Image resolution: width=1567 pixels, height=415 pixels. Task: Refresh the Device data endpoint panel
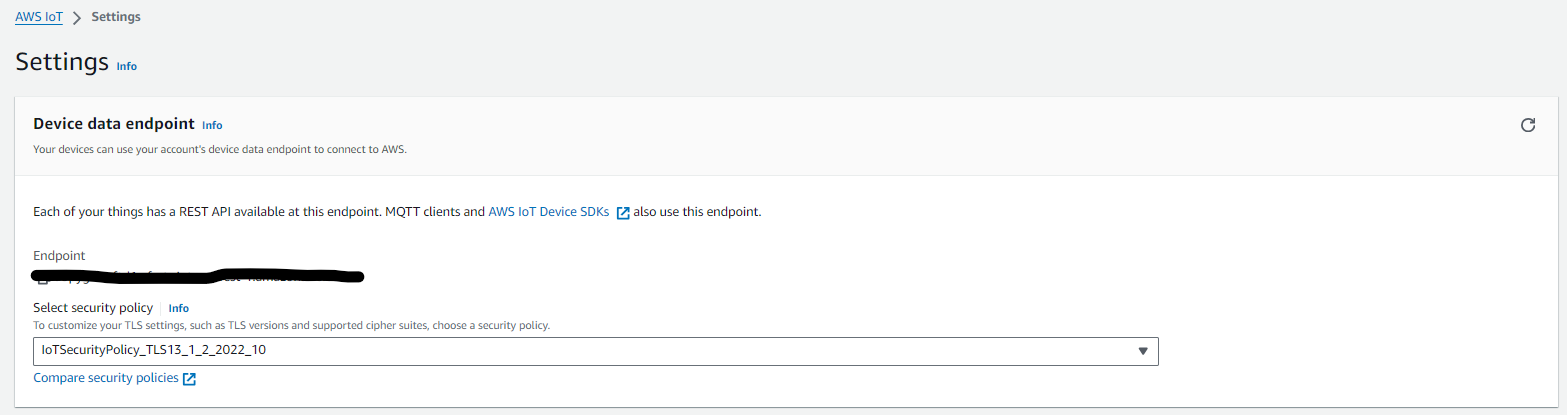(1527, 125)
